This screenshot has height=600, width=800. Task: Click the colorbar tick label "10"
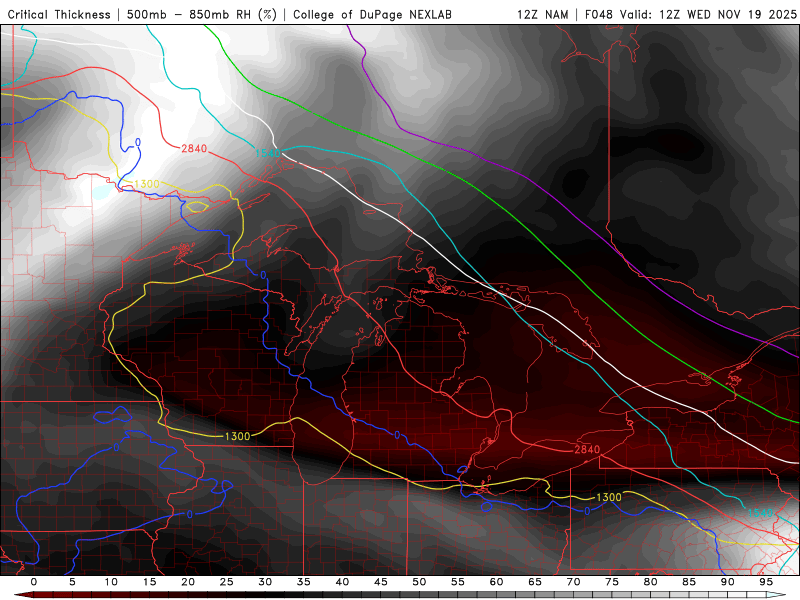pos(111,582)
